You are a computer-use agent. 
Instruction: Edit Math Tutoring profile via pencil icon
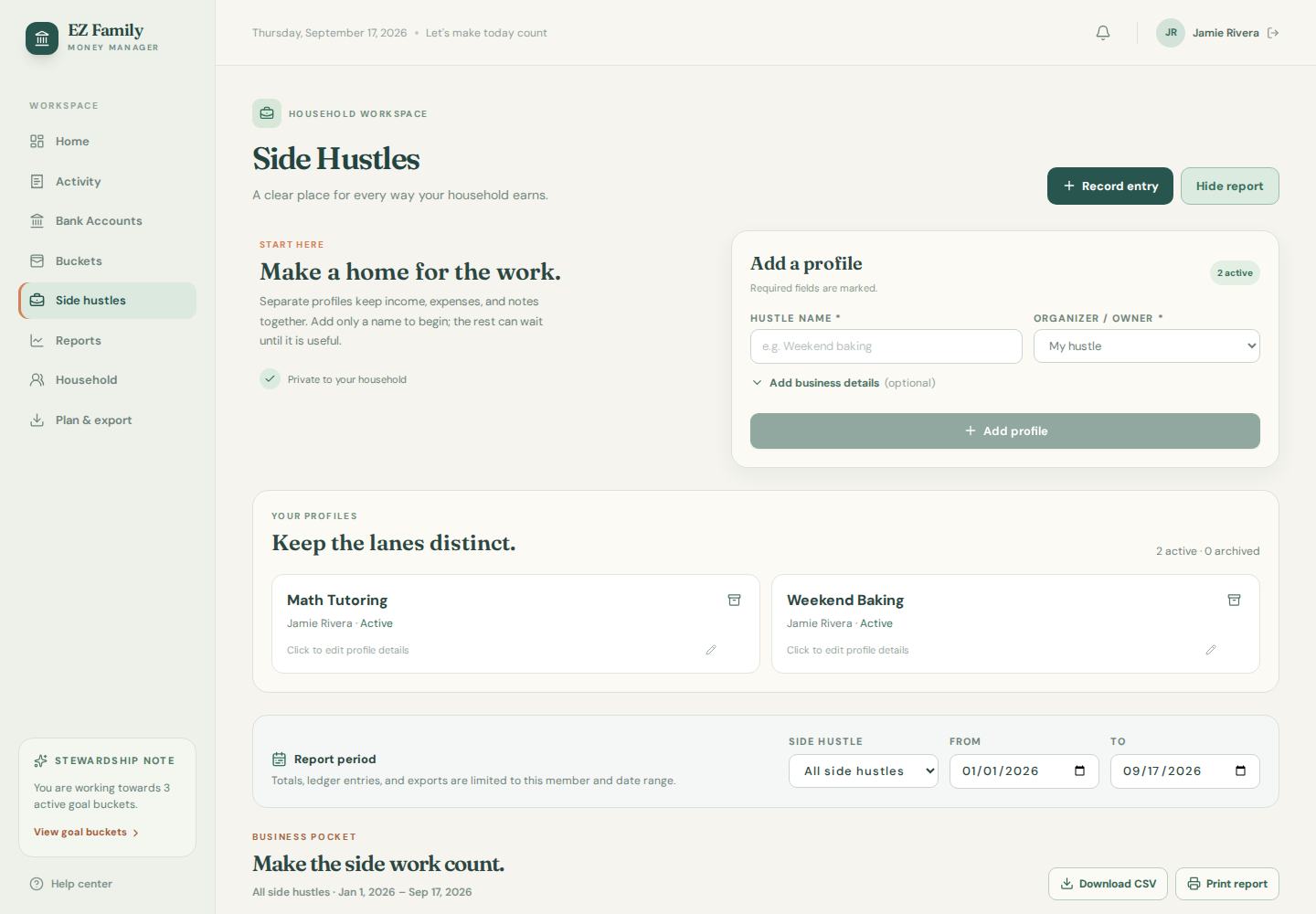711,650
